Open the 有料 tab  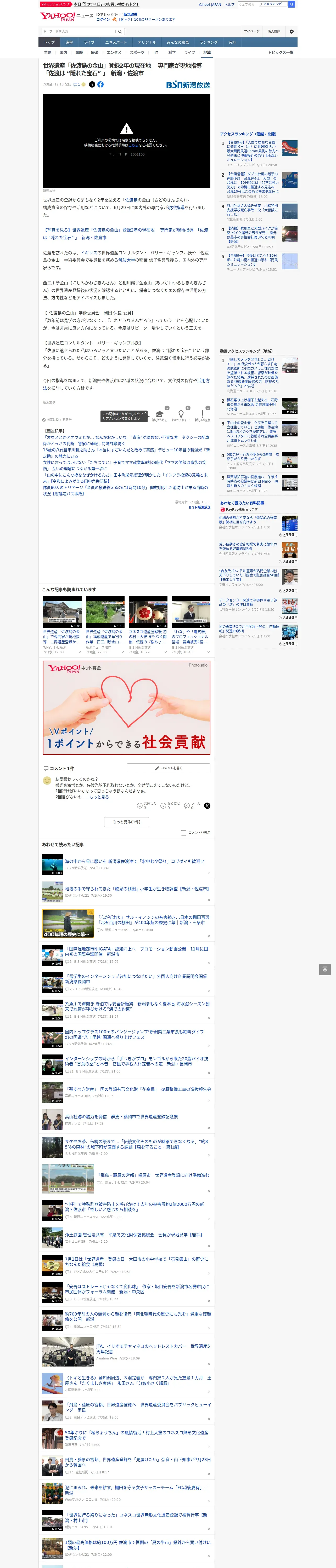tap(232, 43)
